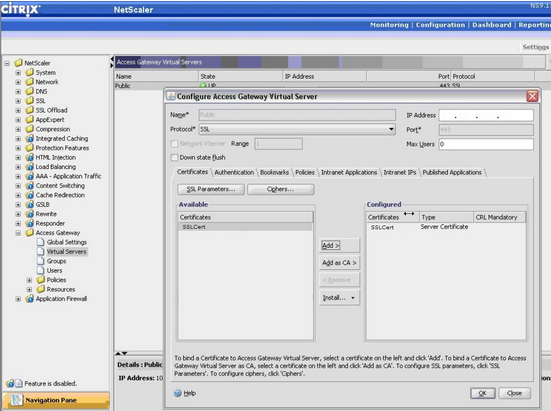The height and width of the screenshot is (411, 551).
Task: Click the Add as CA > button
Action: click(339, 263)
